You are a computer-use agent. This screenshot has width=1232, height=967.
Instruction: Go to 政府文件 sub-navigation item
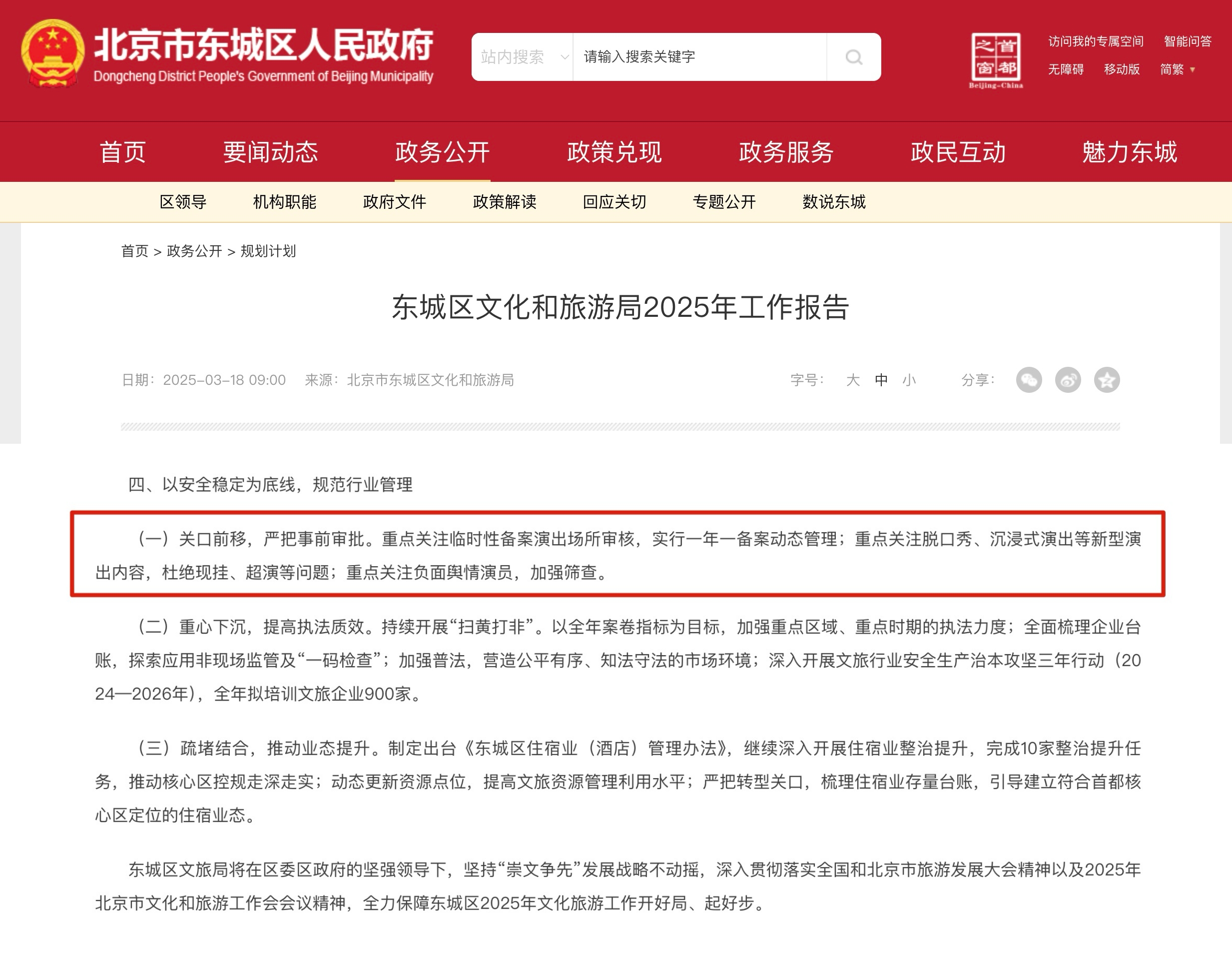click(395, 202)
